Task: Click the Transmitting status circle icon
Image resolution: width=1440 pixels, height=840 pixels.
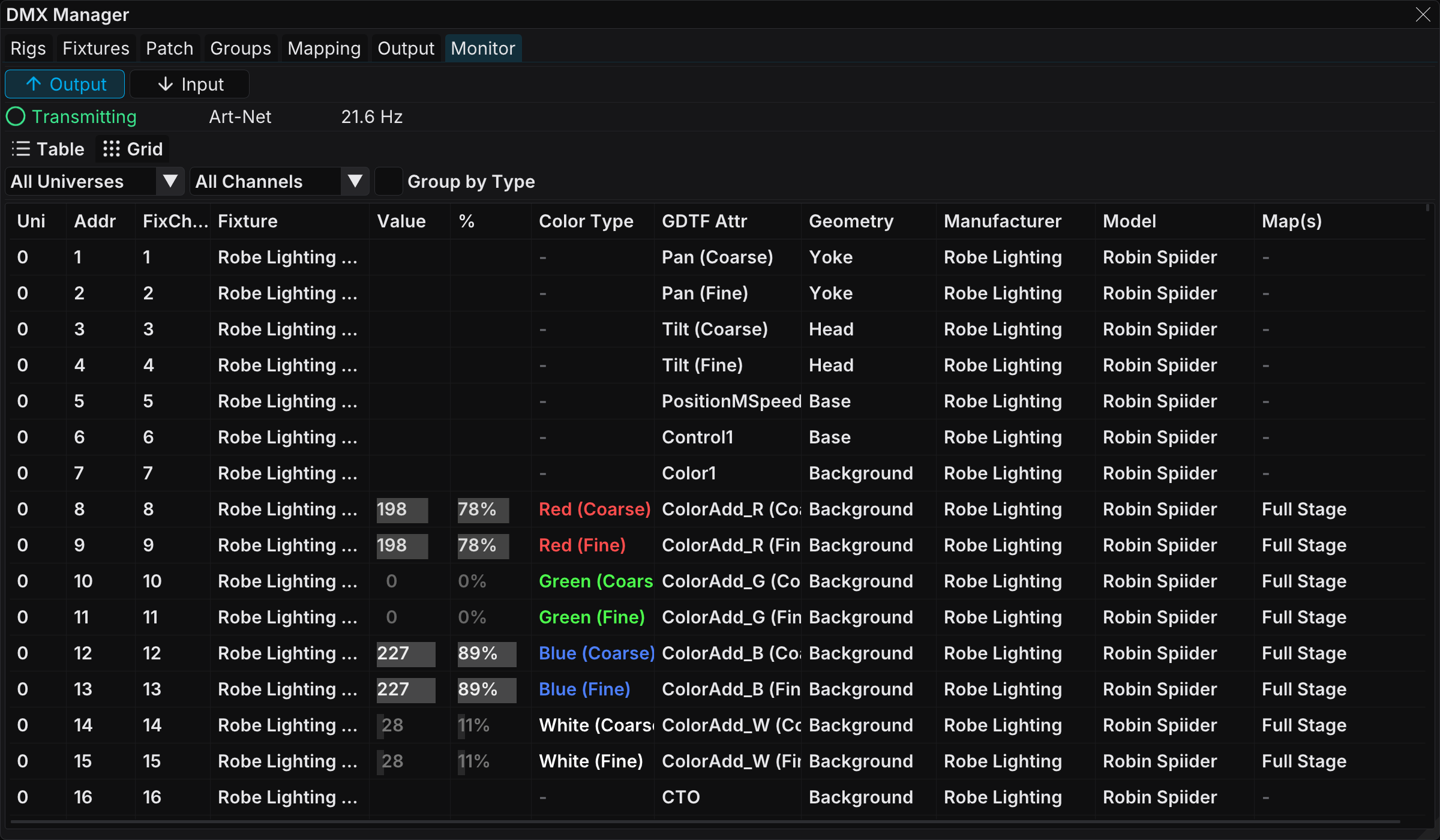Action: click(x=16, y=116)
